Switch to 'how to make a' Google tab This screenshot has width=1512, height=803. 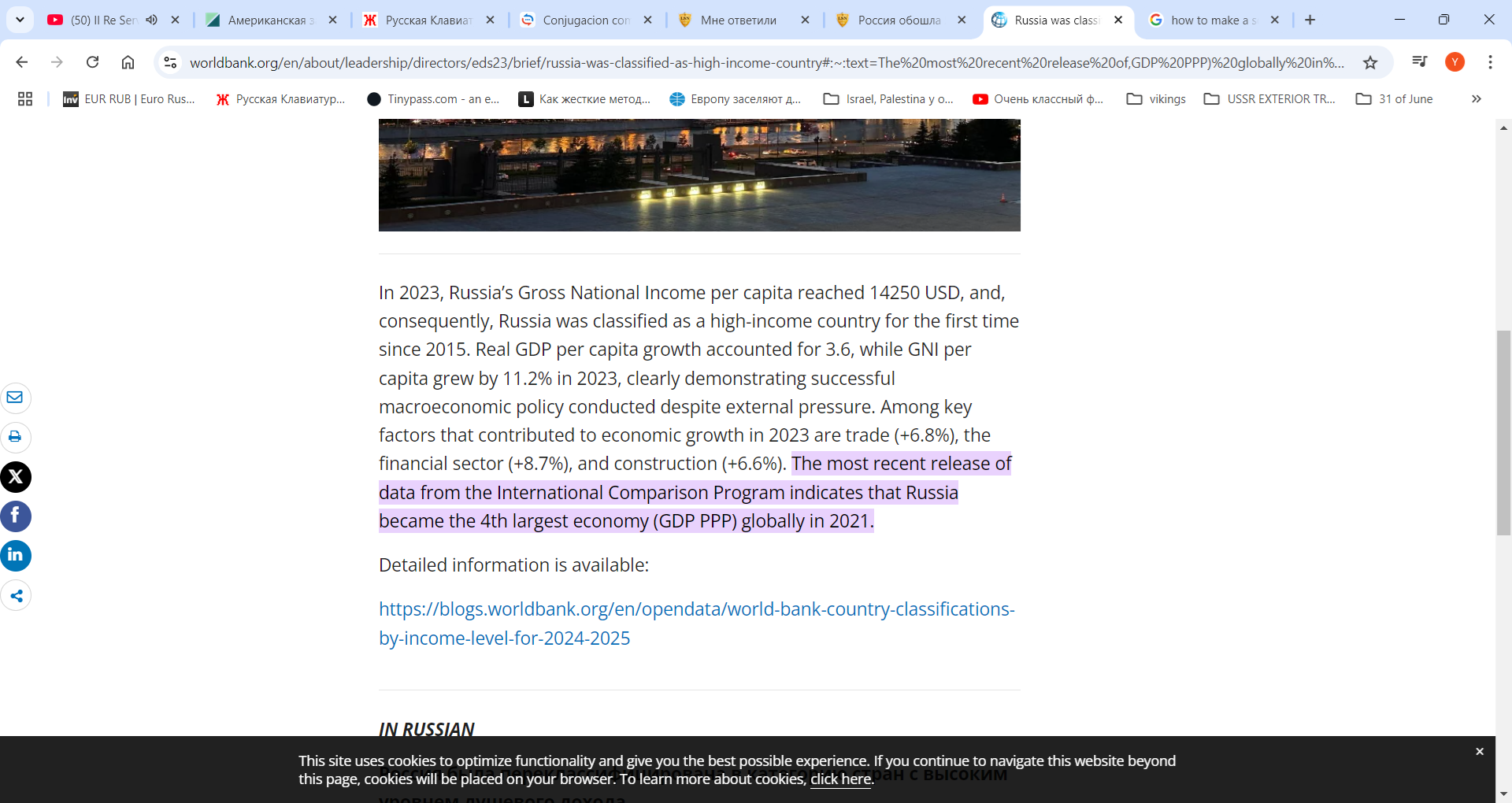pyautogui.click(x=1213, y=20)
